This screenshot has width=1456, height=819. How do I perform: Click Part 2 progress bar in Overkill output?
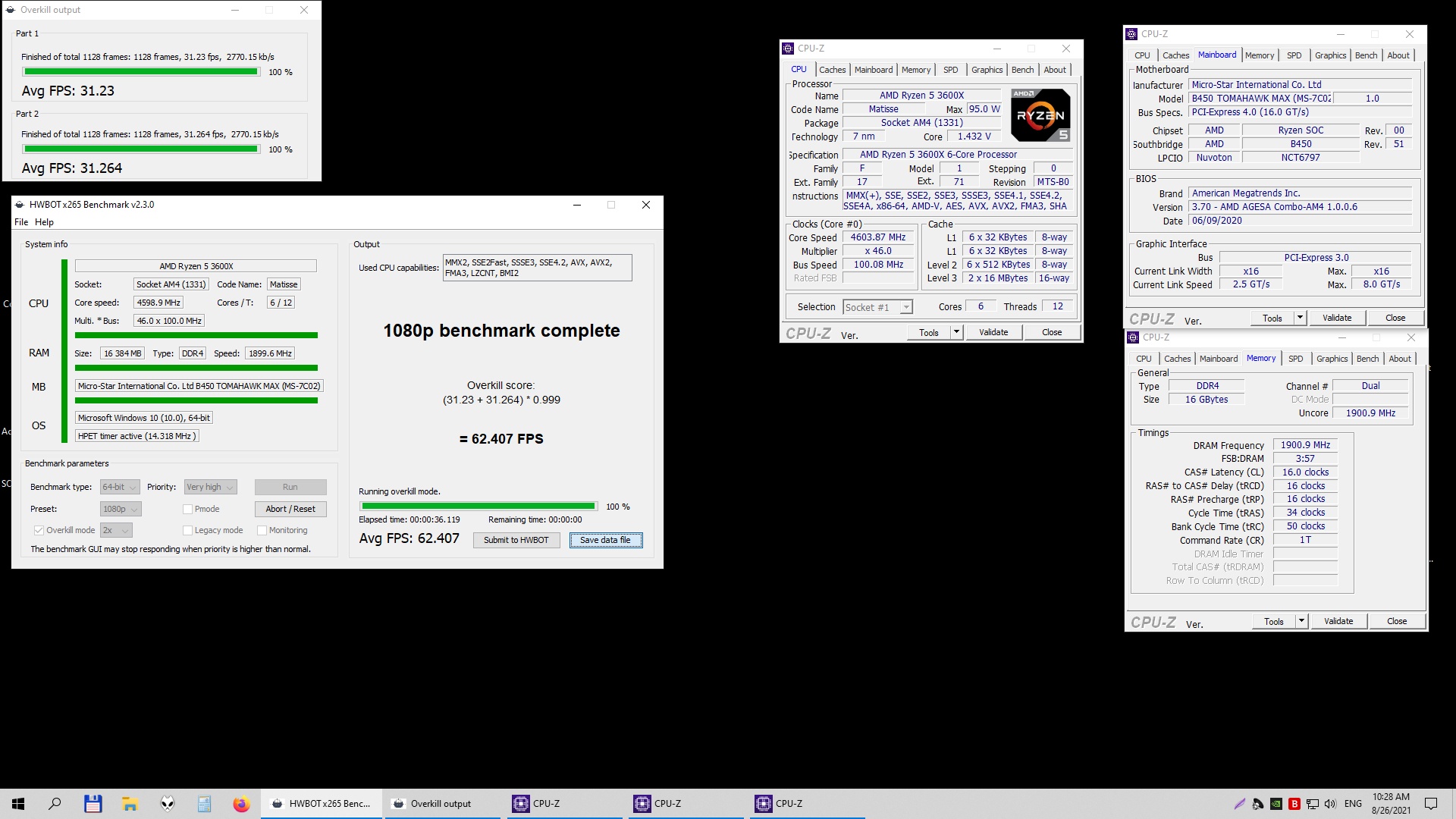coord(141,149)
